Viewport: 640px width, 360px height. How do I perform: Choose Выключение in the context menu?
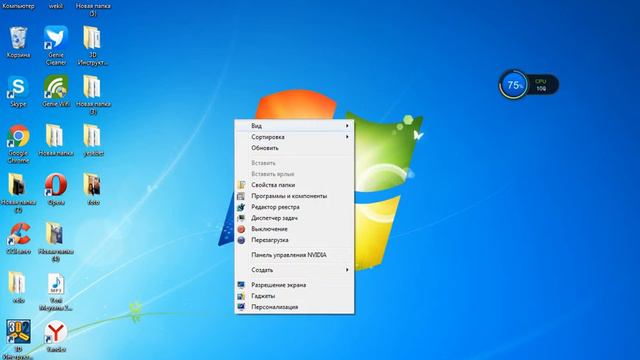click(294, 229)
